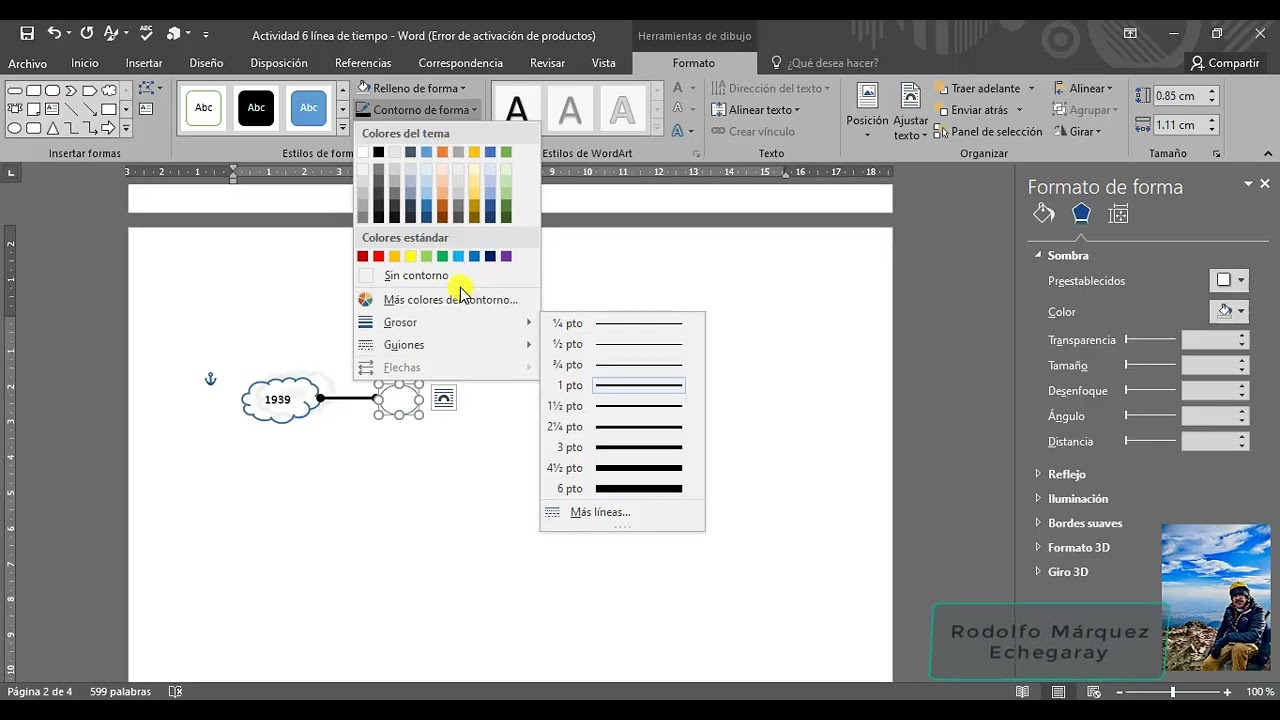1280x720 pixels.
Task: Save the document with the disk icon
Action: [27, 34]
